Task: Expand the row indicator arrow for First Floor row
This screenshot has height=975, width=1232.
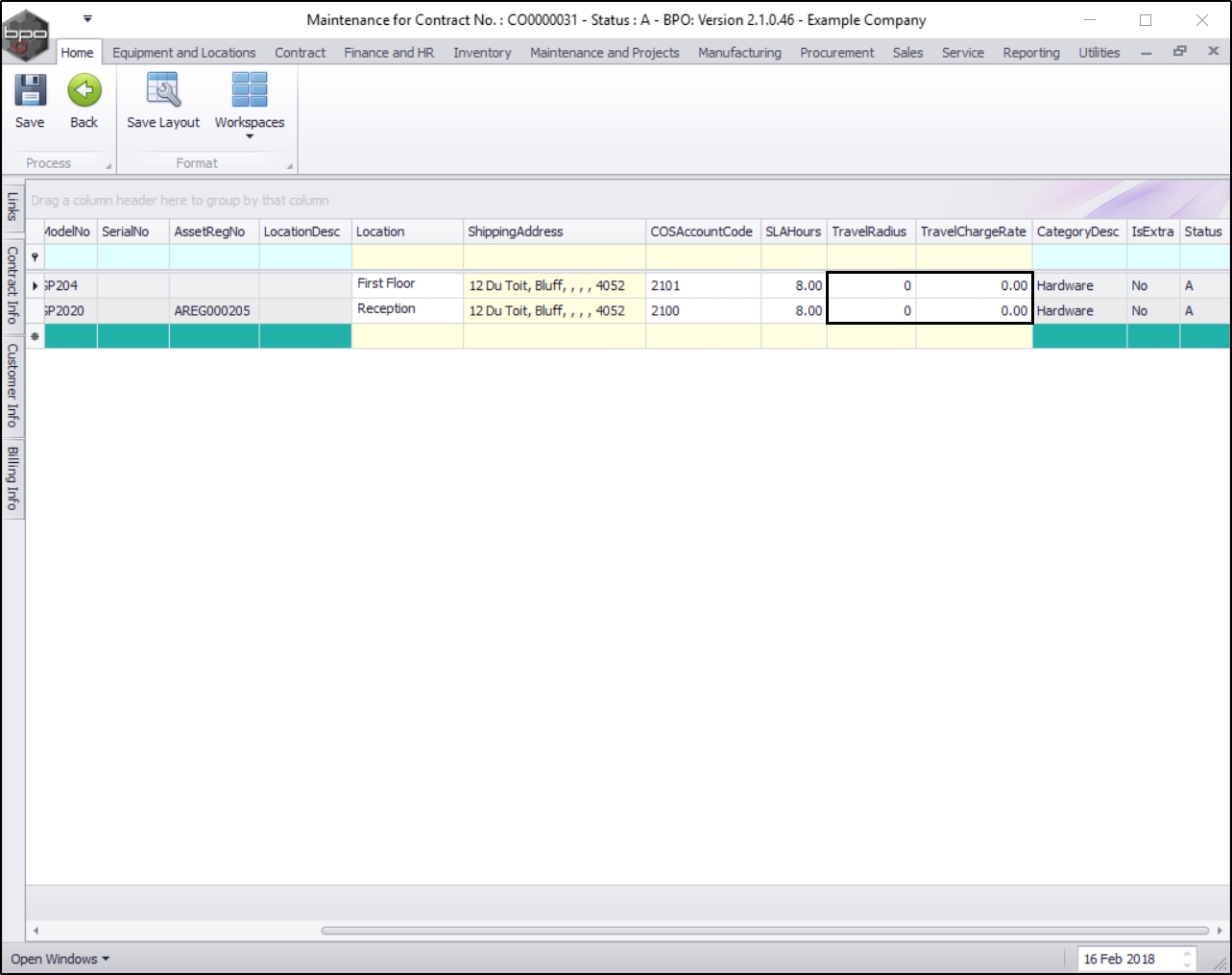Action: click(x=36, y=285)
